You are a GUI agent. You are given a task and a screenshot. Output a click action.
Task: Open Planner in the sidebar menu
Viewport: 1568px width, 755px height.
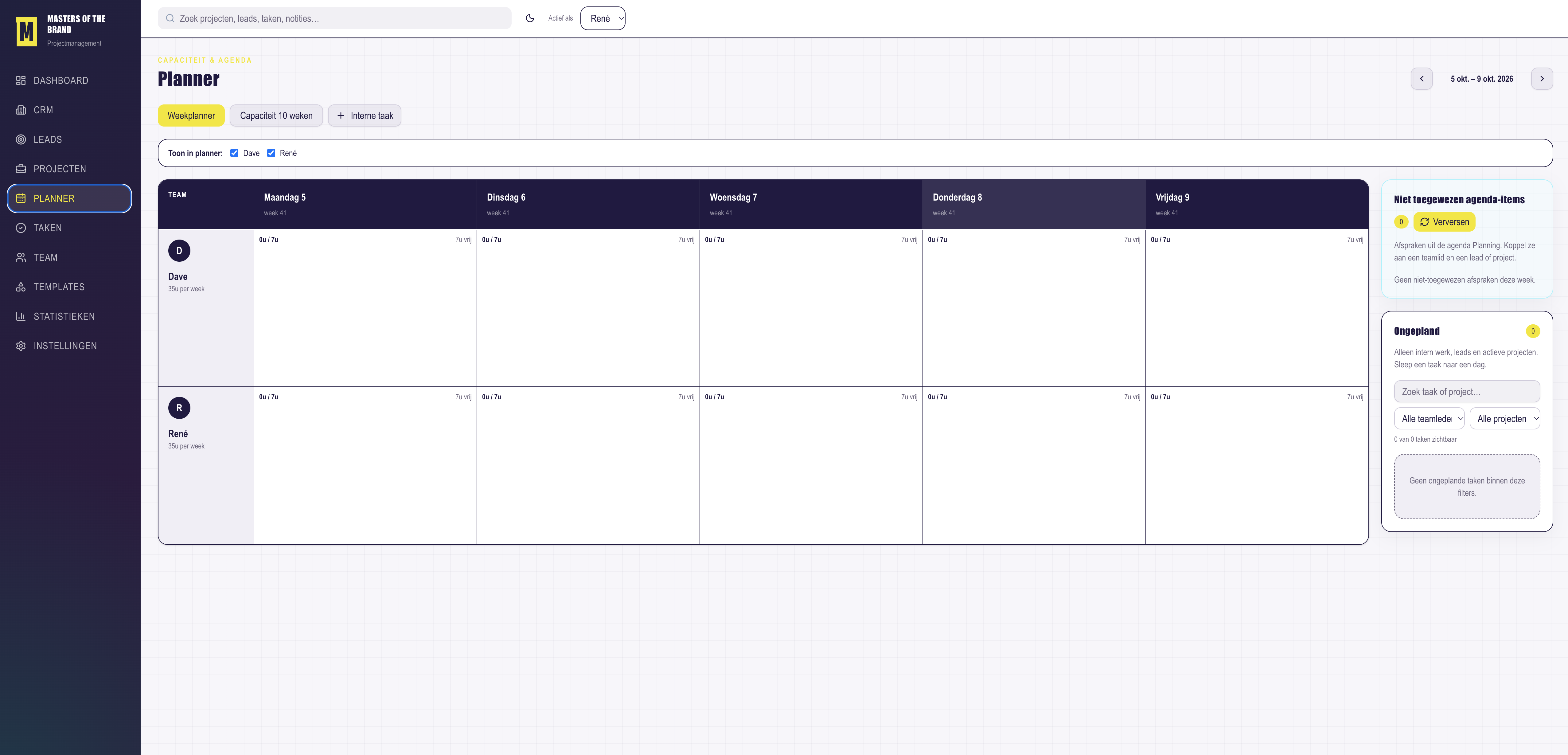(x=69, y=198)
